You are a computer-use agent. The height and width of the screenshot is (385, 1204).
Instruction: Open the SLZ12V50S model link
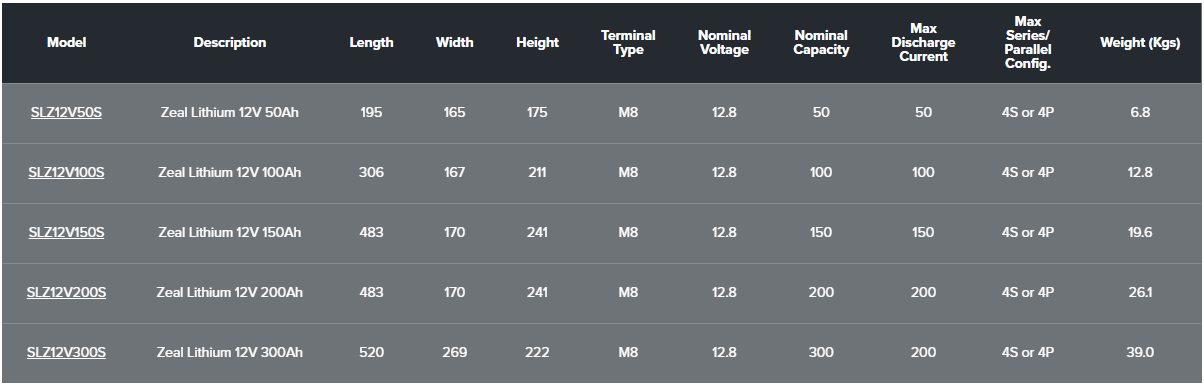click(66, 113)
